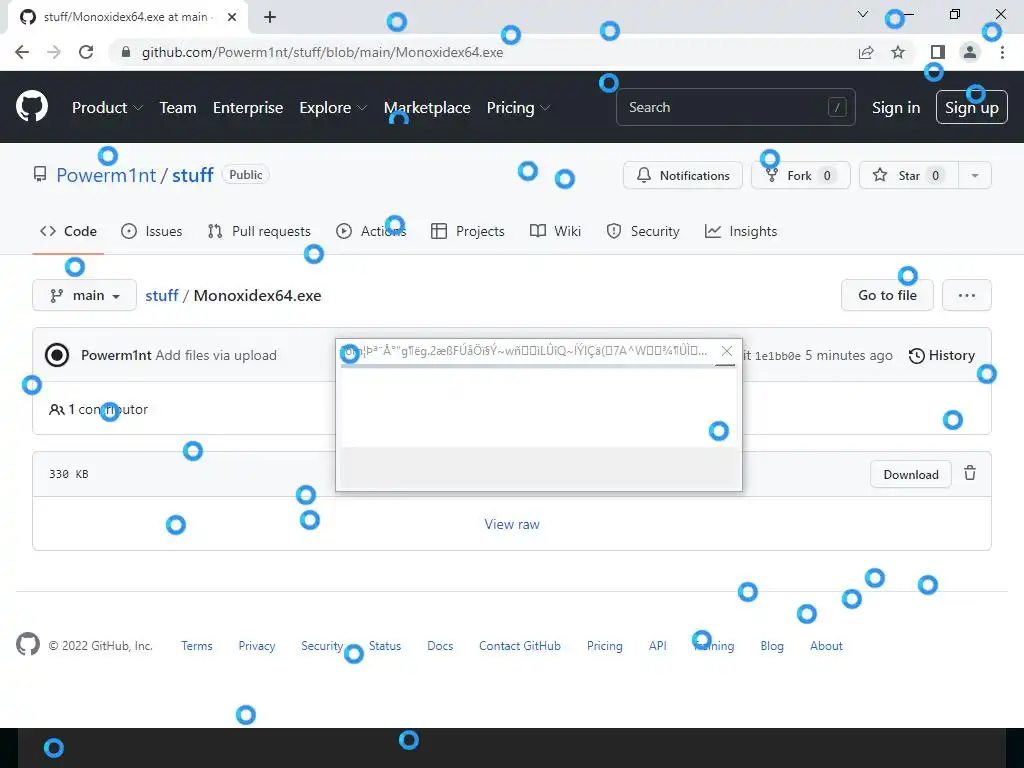Image resolution: width=1024 pixels, height=768 pixels.
Task: Fork the repository
Action: pyautogui.click(x=801, y=175)
